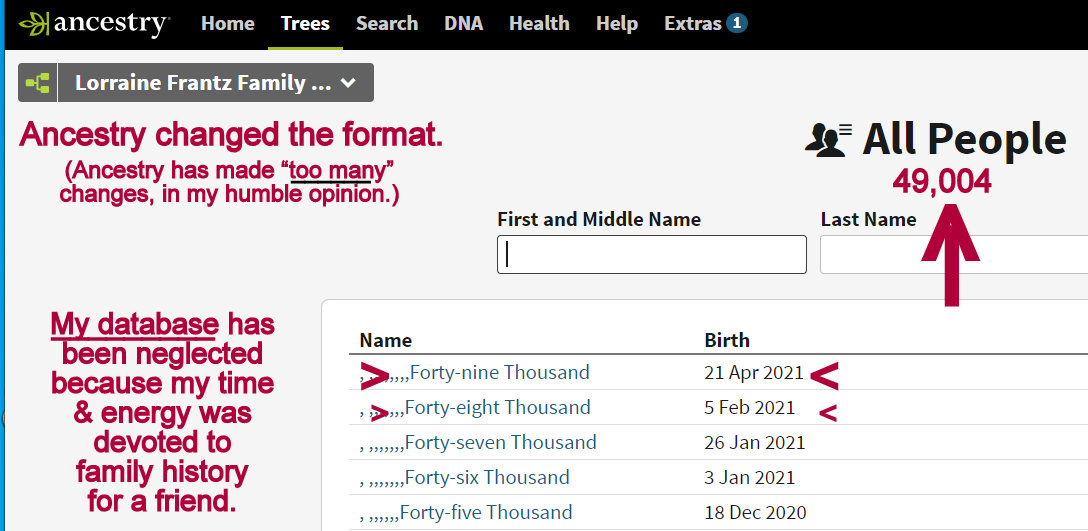This screenshot has width=1088, height=531.
Task: Click the All People icon
Action: pyautogui.click(x=828, y=139)
